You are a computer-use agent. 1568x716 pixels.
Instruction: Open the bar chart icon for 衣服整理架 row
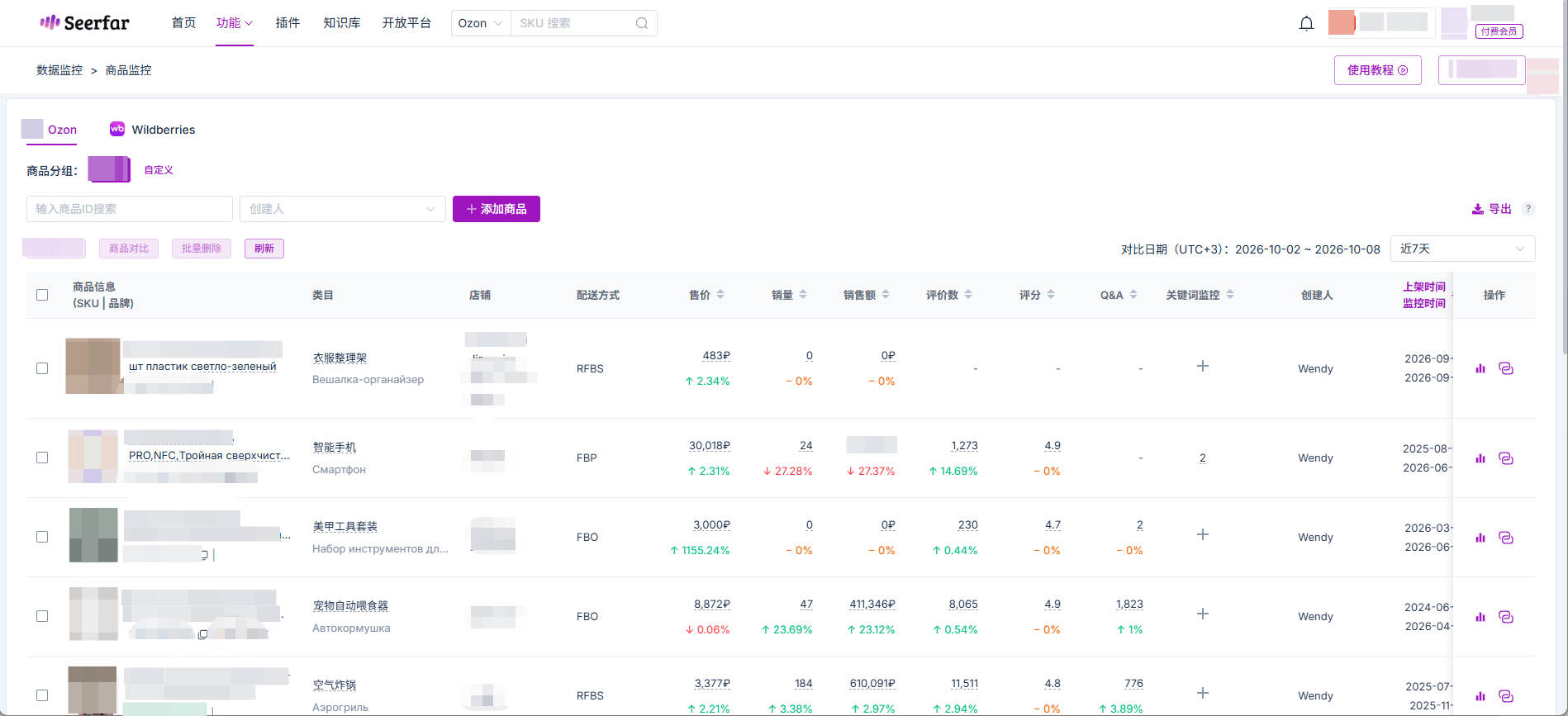tap(1480, 368)
